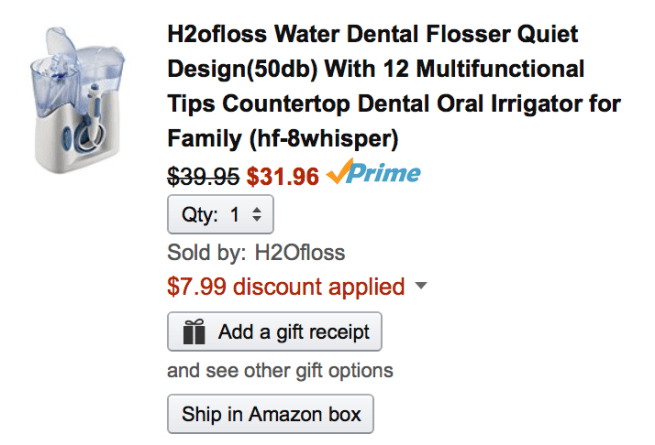The width and height of the screenshot is (655, 445).
Task: Click the Qty up-down arrows icon
Action: (255, 215)
